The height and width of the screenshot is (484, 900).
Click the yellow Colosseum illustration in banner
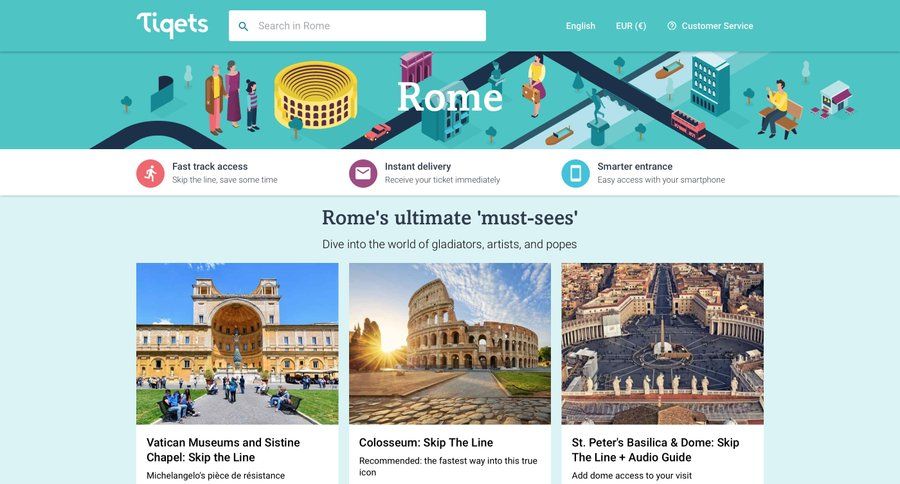pos(316,95)
